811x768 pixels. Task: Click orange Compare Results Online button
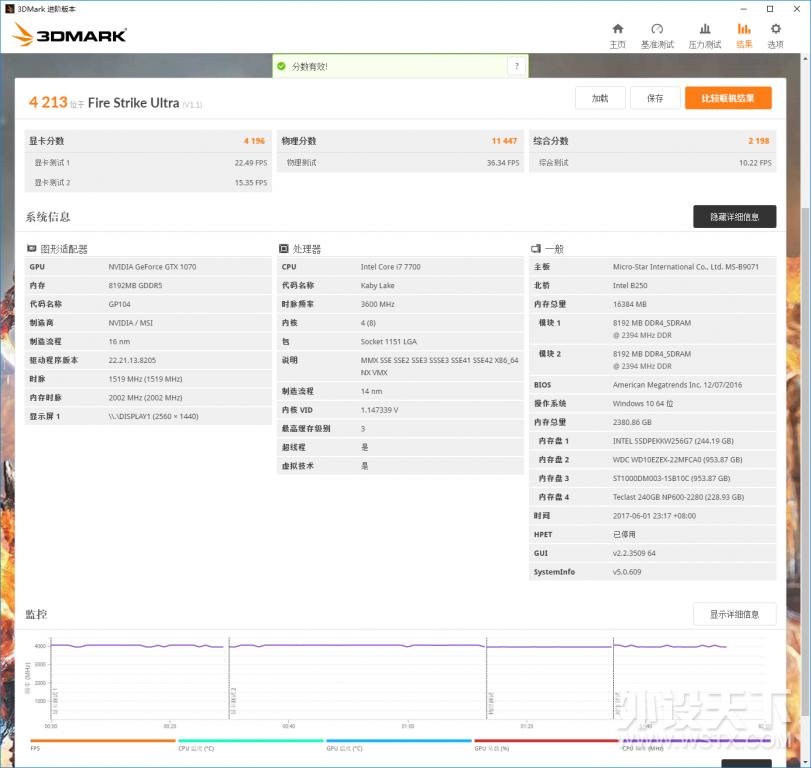coord(728,98)
